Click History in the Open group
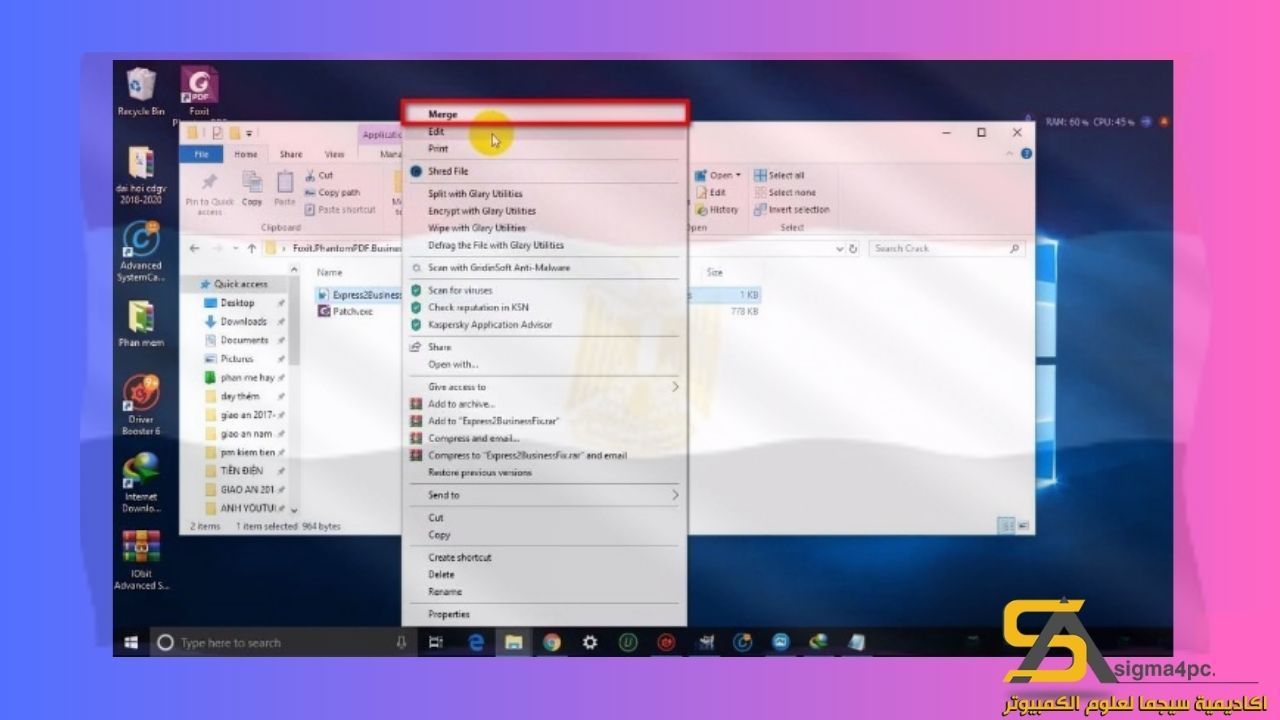 point(717,209)
